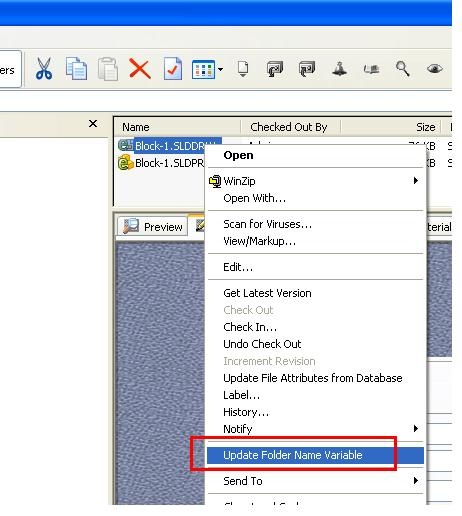This screenshot has width=462, height=516.
Task: Switch to the Preview tab
Action: (153, 227)
